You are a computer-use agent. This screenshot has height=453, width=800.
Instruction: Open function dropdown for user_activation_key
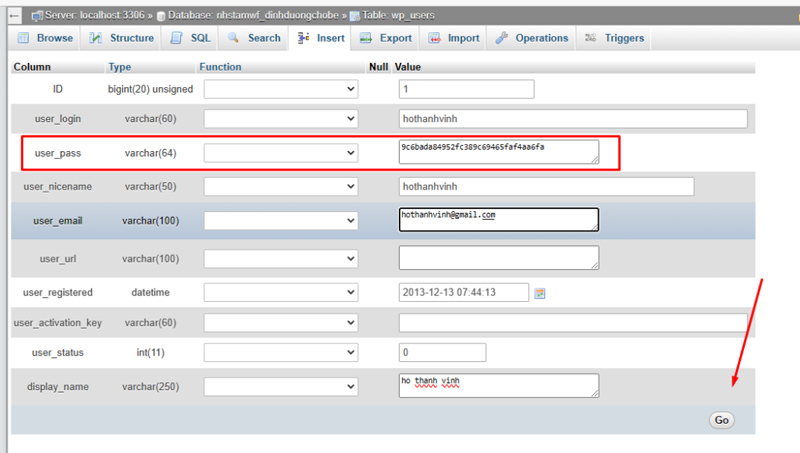tap(281, 322)
